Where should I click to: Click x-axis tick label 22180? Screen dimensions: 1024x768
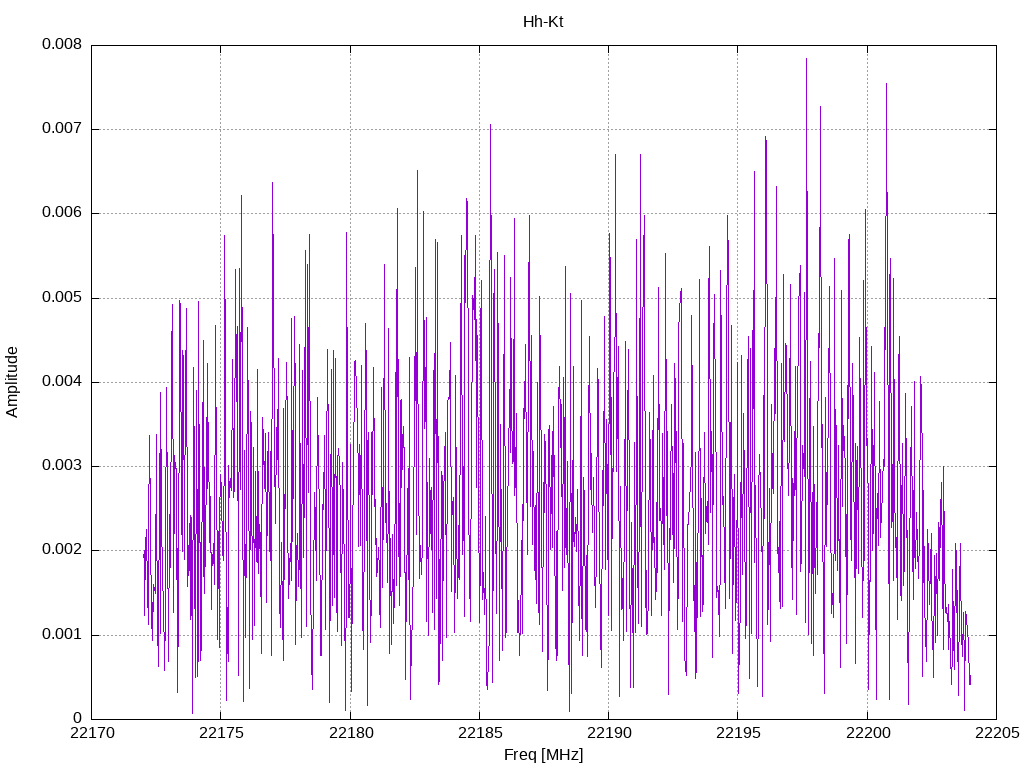coord(351,733)
